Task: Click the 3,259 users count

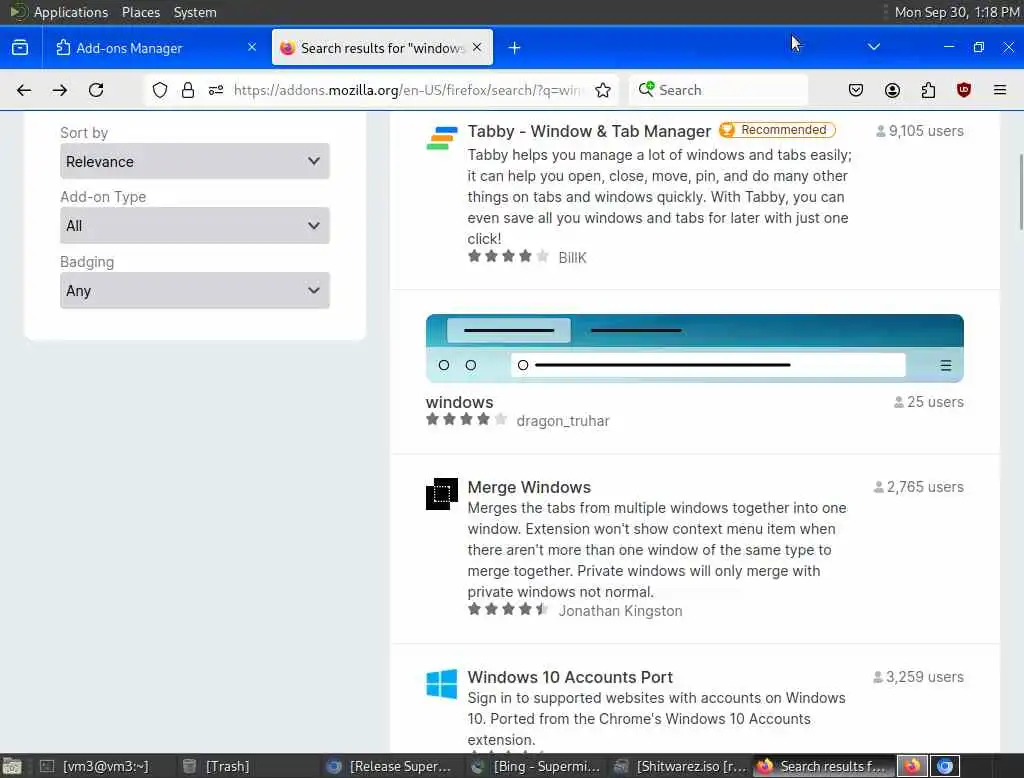Action: (918, 677)
